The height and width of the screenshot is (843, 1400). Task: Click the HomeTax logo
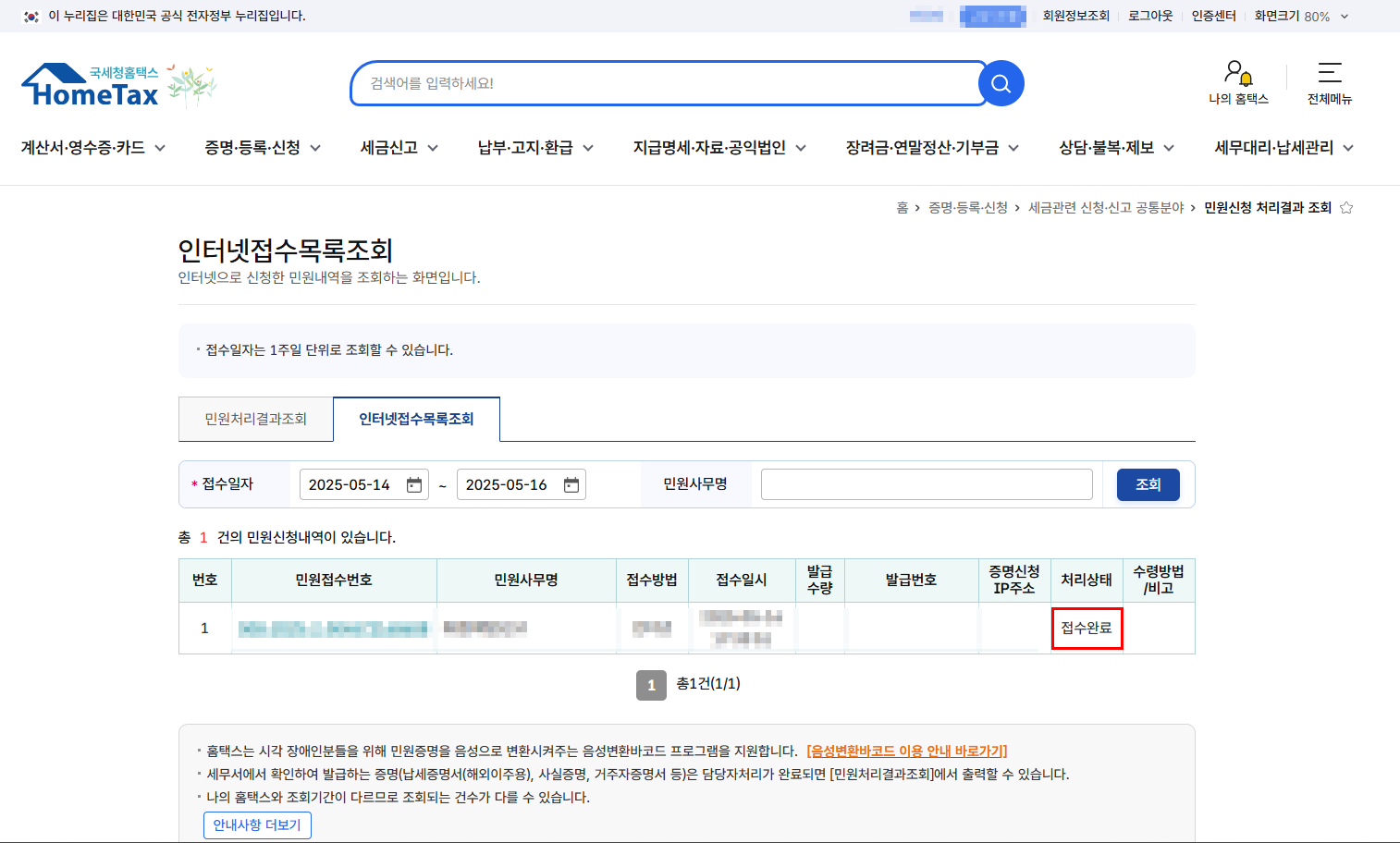click(91, 85)
